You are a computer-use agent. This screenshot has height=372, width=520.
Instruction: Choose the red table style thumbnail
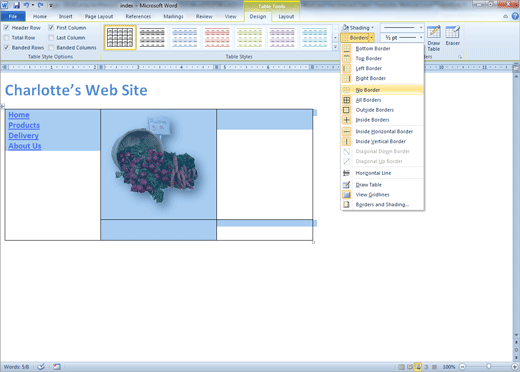coord(217,38)
